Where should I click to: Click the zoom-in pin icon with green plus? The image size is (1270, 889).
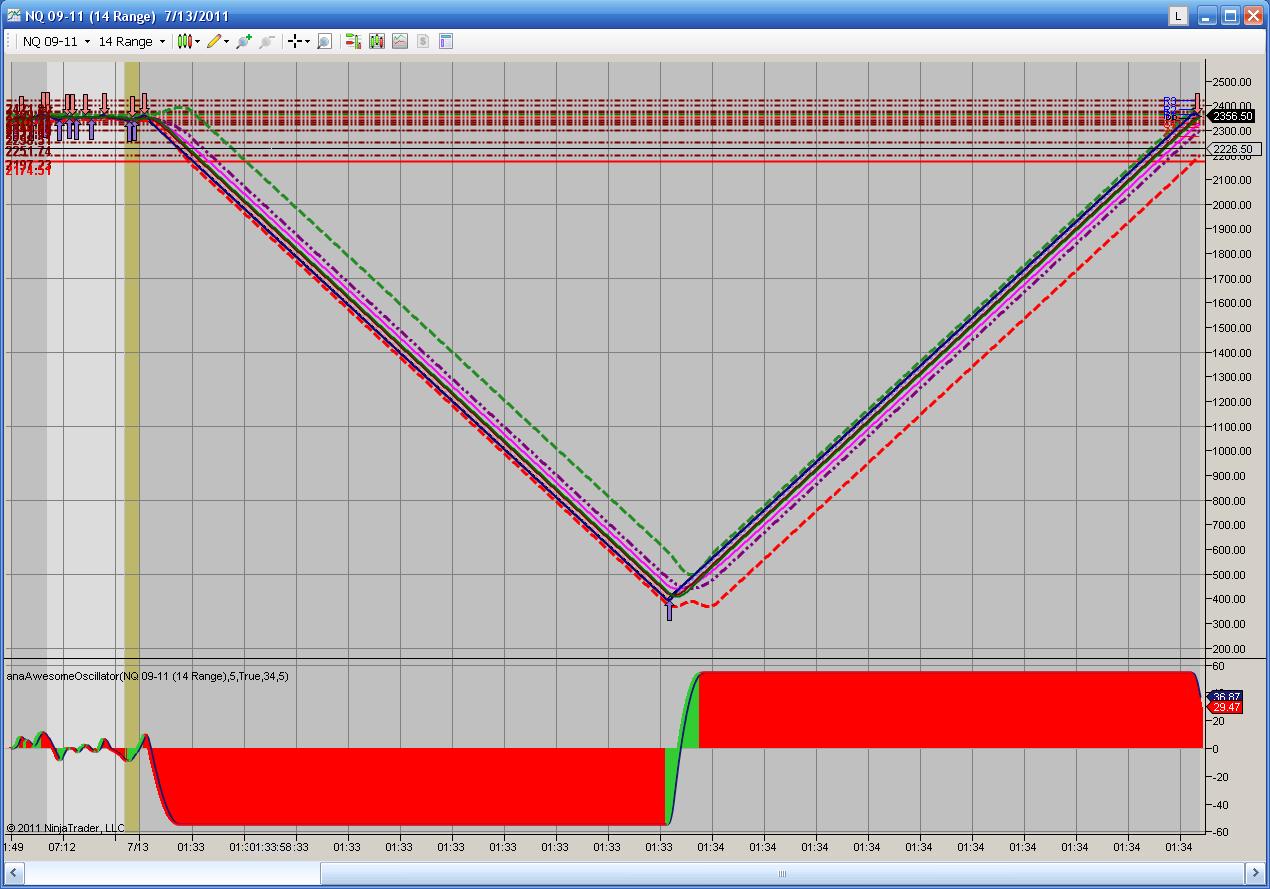(x=243, y=41)
